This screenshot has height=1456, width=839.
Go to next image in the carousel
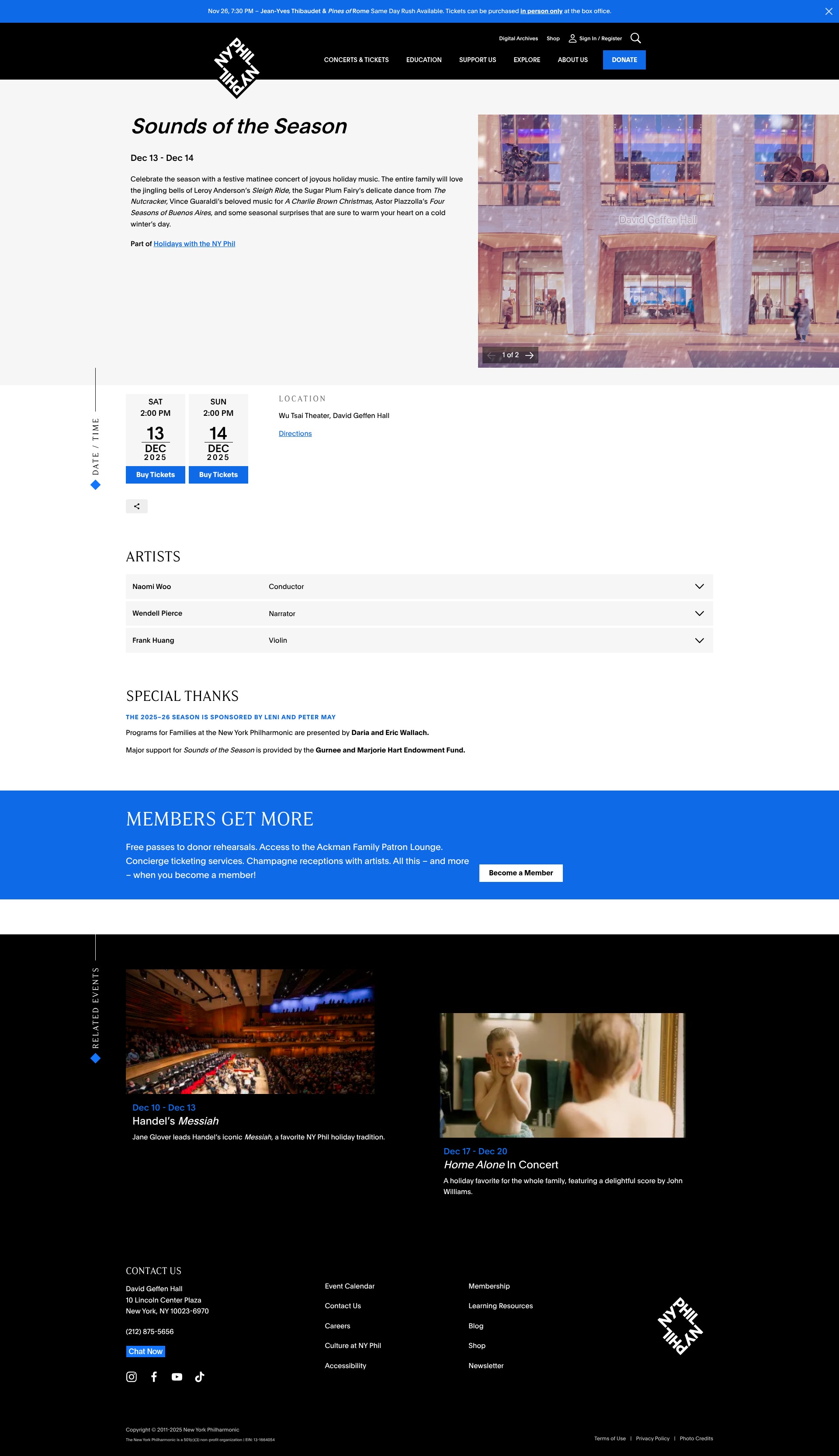tap(530, 355)
